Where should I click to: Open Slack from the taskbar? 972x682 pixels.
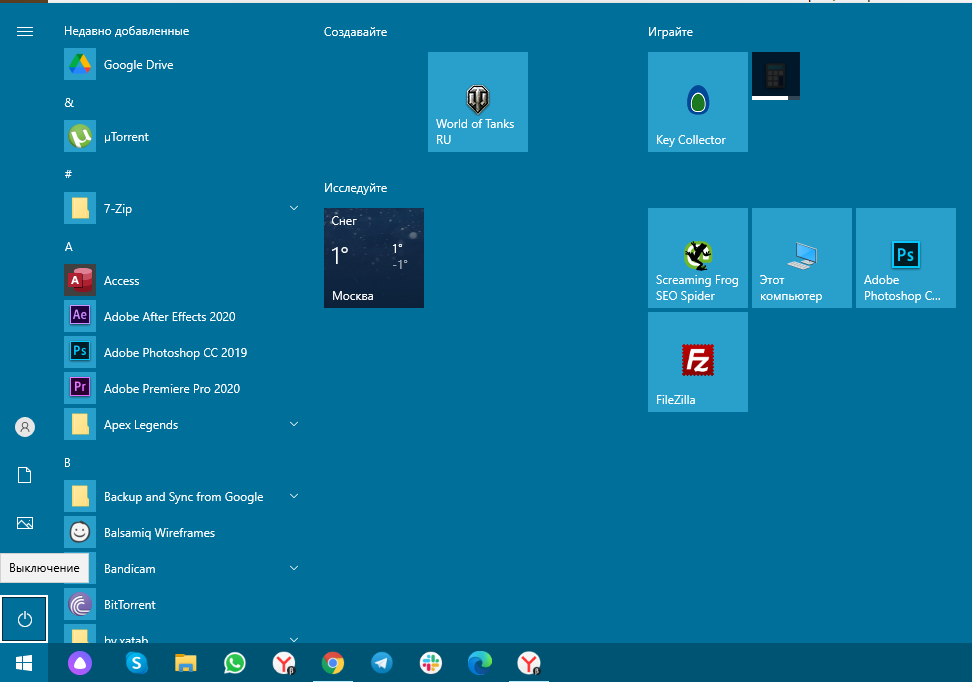(x=431, y=663)
